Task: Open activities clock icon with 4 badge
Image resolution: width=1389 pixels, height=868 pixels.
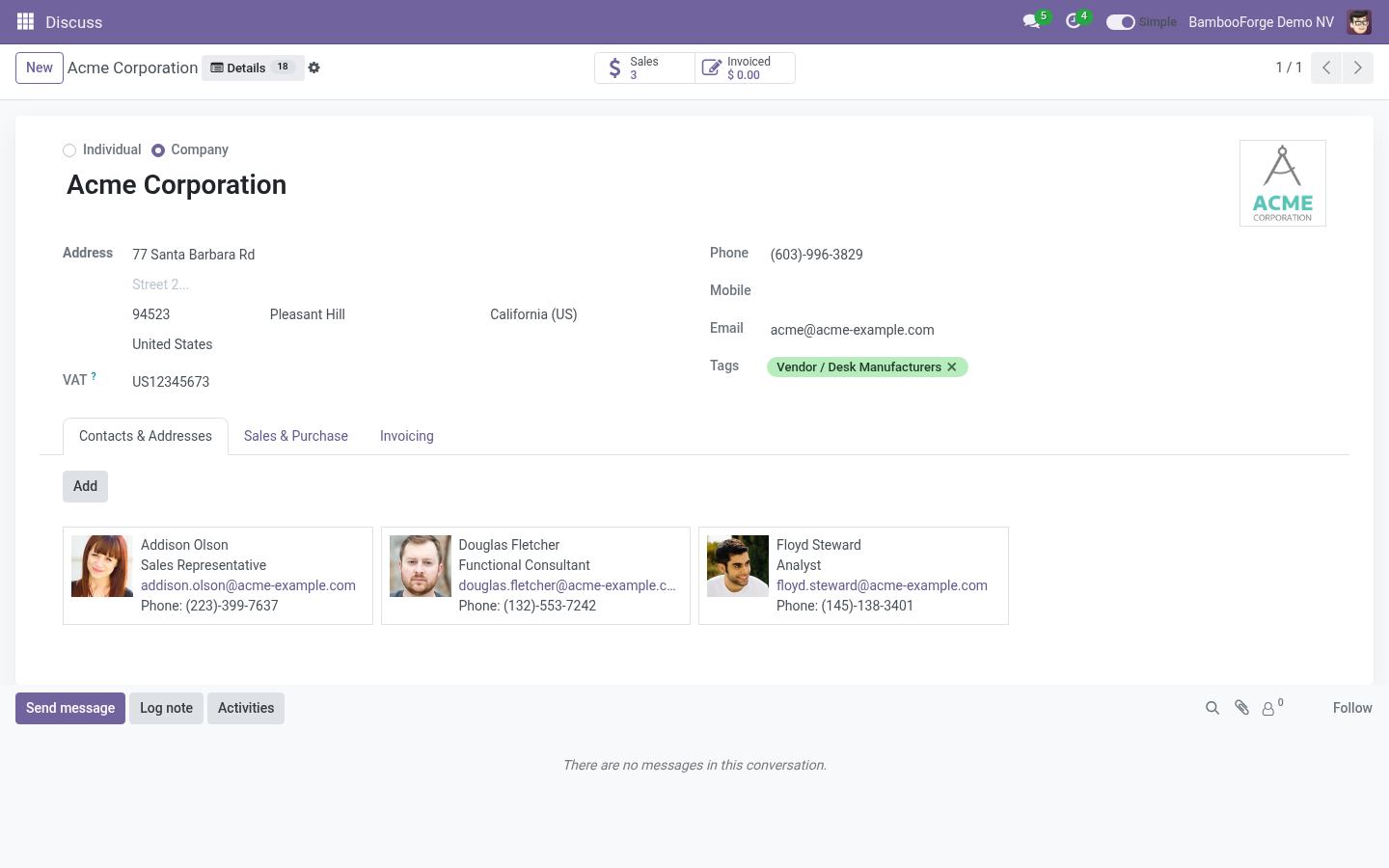Action: [x=1076, y=21]
